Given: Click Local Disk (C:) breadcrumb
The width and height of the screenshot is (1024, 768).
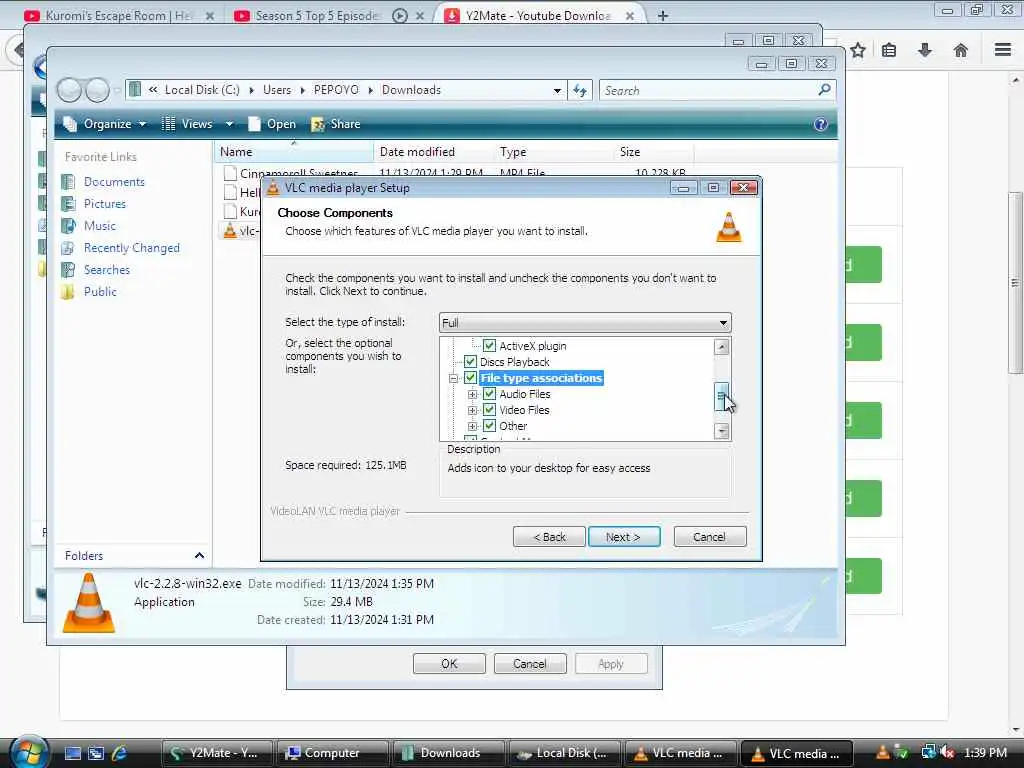Looking at the screenshot, I should pyautogui.click(x=202, y=90).
